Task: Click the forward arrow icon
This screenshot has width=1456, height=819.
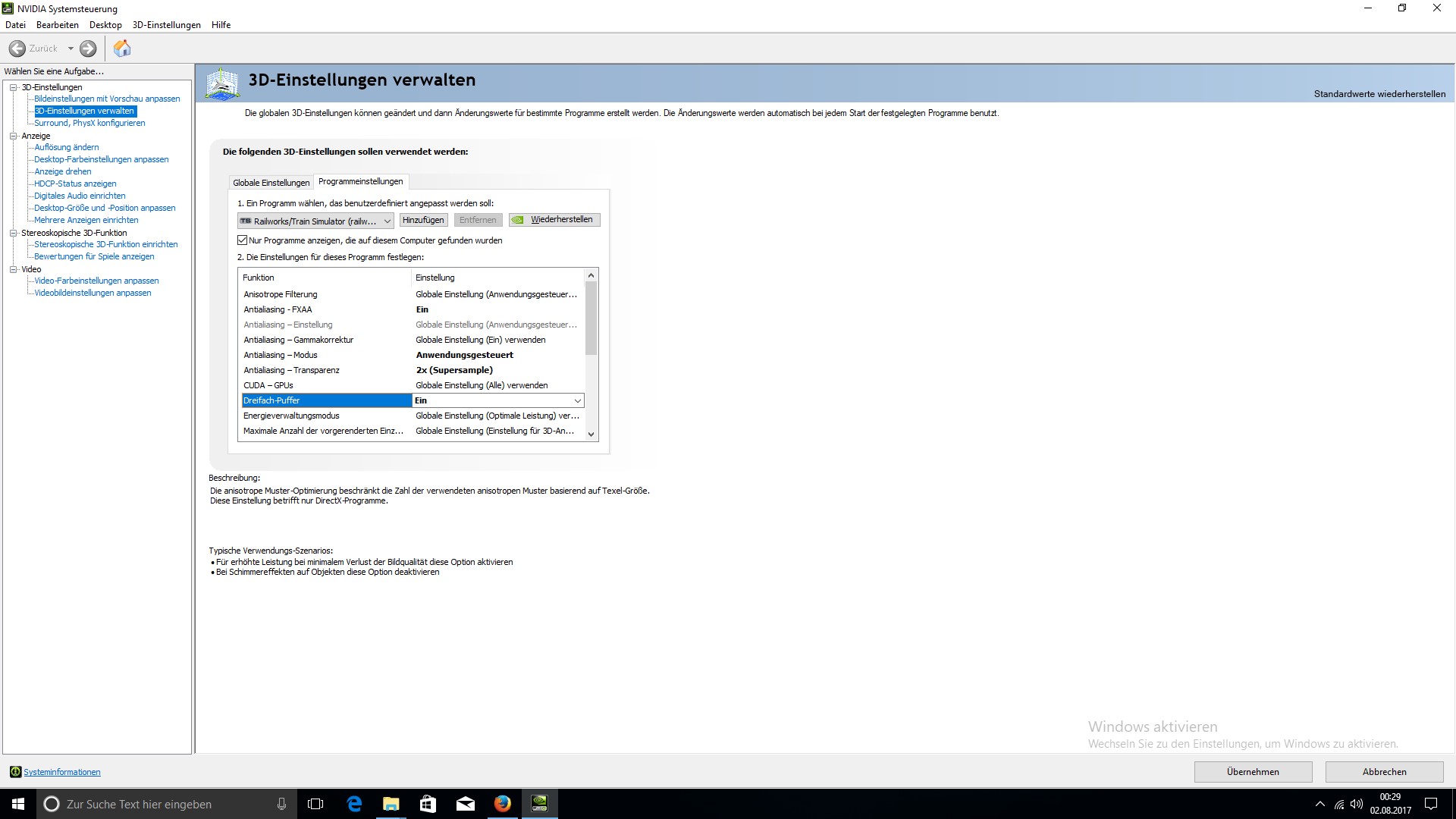Action: click(88, 49)
